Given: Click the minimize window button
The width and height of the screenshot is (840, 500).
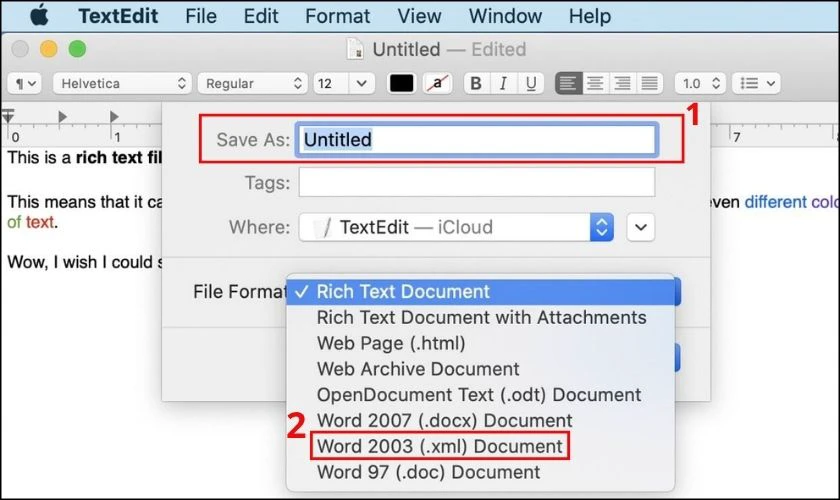Looking at the screenshot, I should [49, 49].
